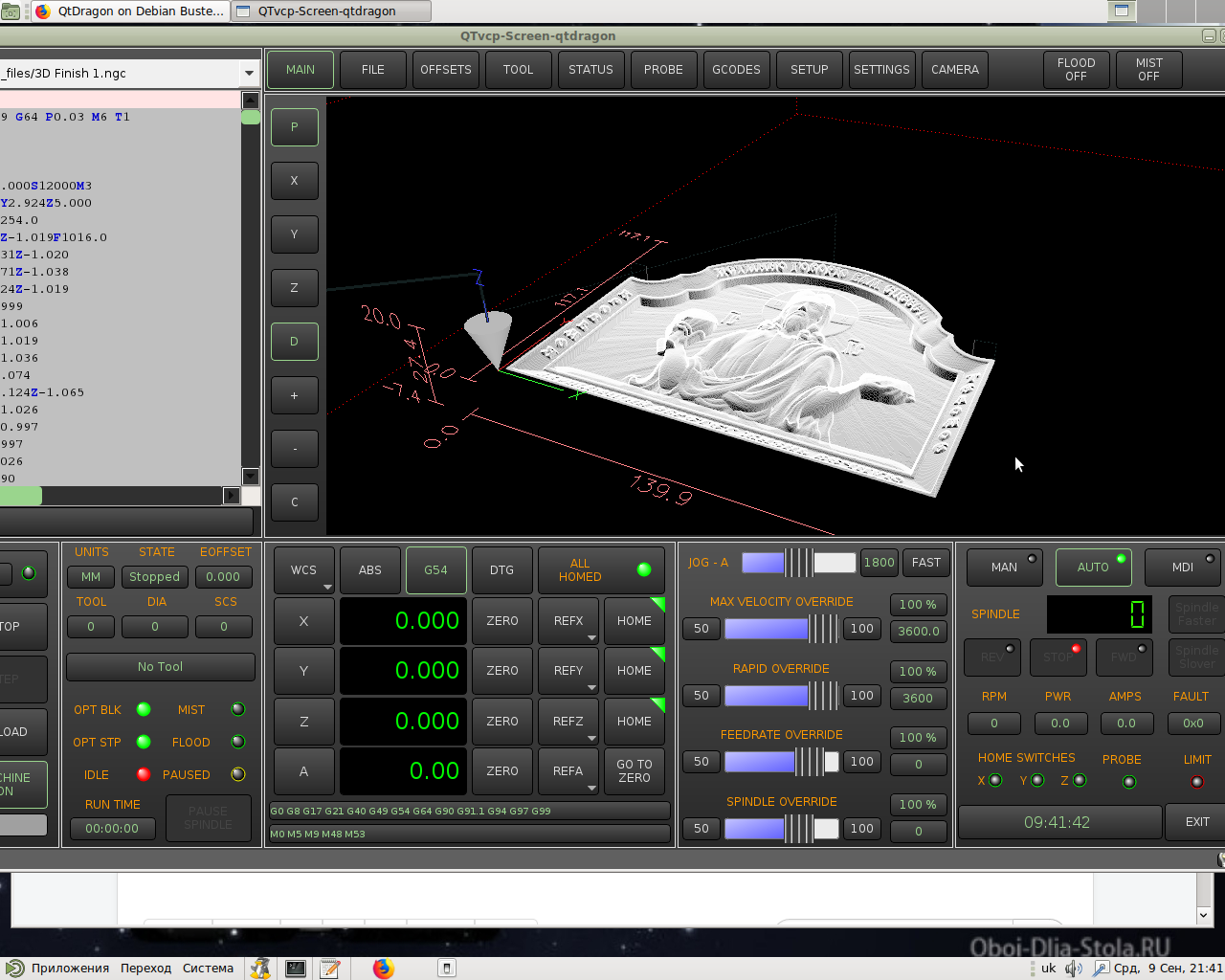The image size is (1225, 980).
Task: Toggle ALL HOMED button
Action: coord(600,570)
